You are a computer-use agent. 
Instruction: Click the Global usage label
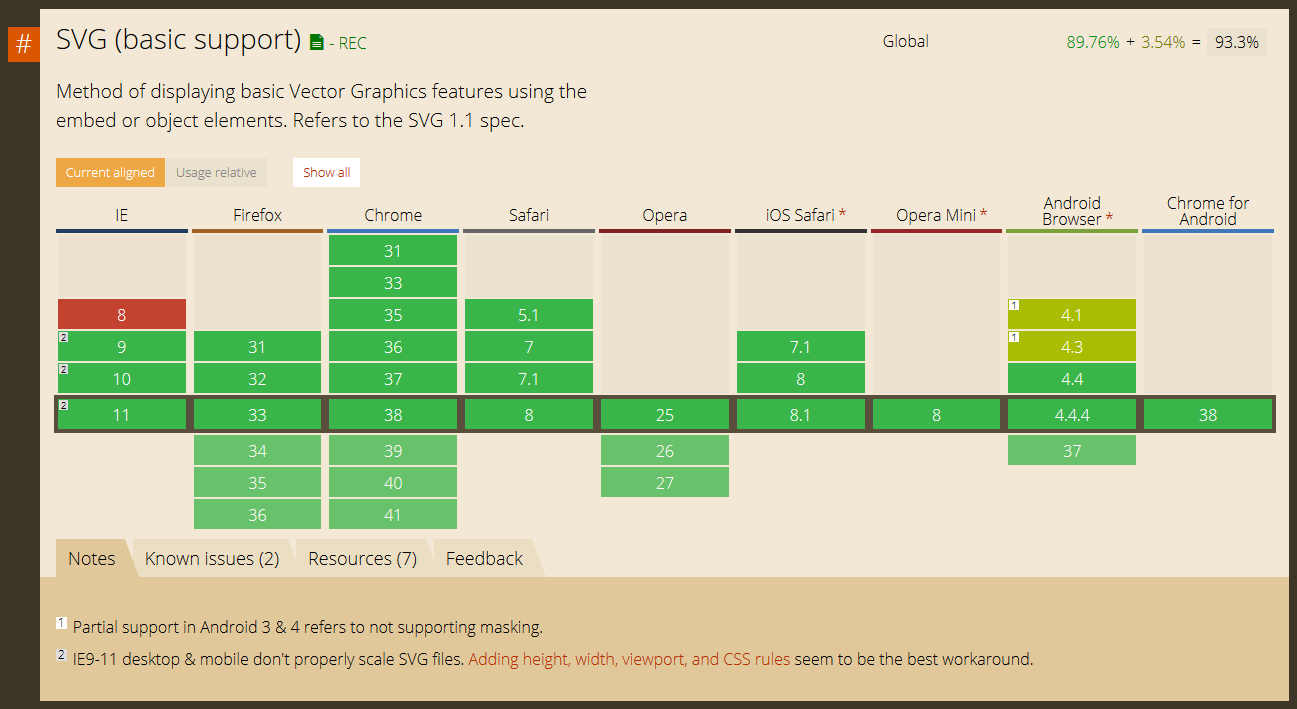pyautogui.click(x=906, y=41)
